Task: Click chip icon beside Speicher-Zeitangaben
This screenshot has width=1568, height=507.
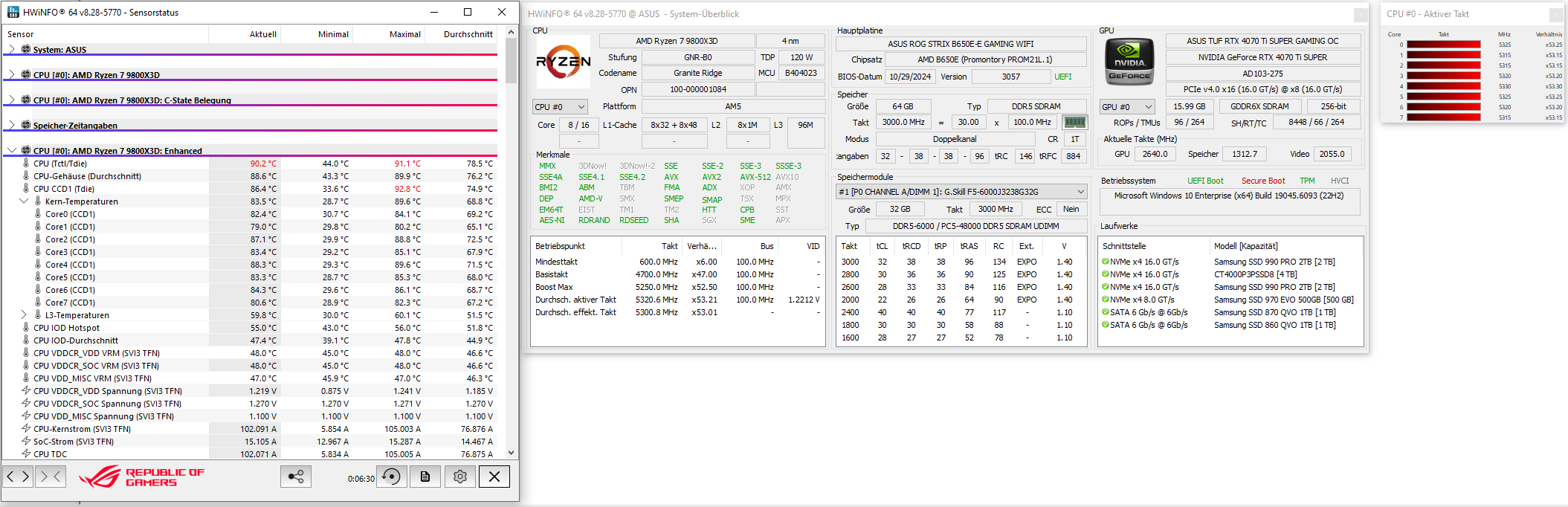Action: [26, 125]
